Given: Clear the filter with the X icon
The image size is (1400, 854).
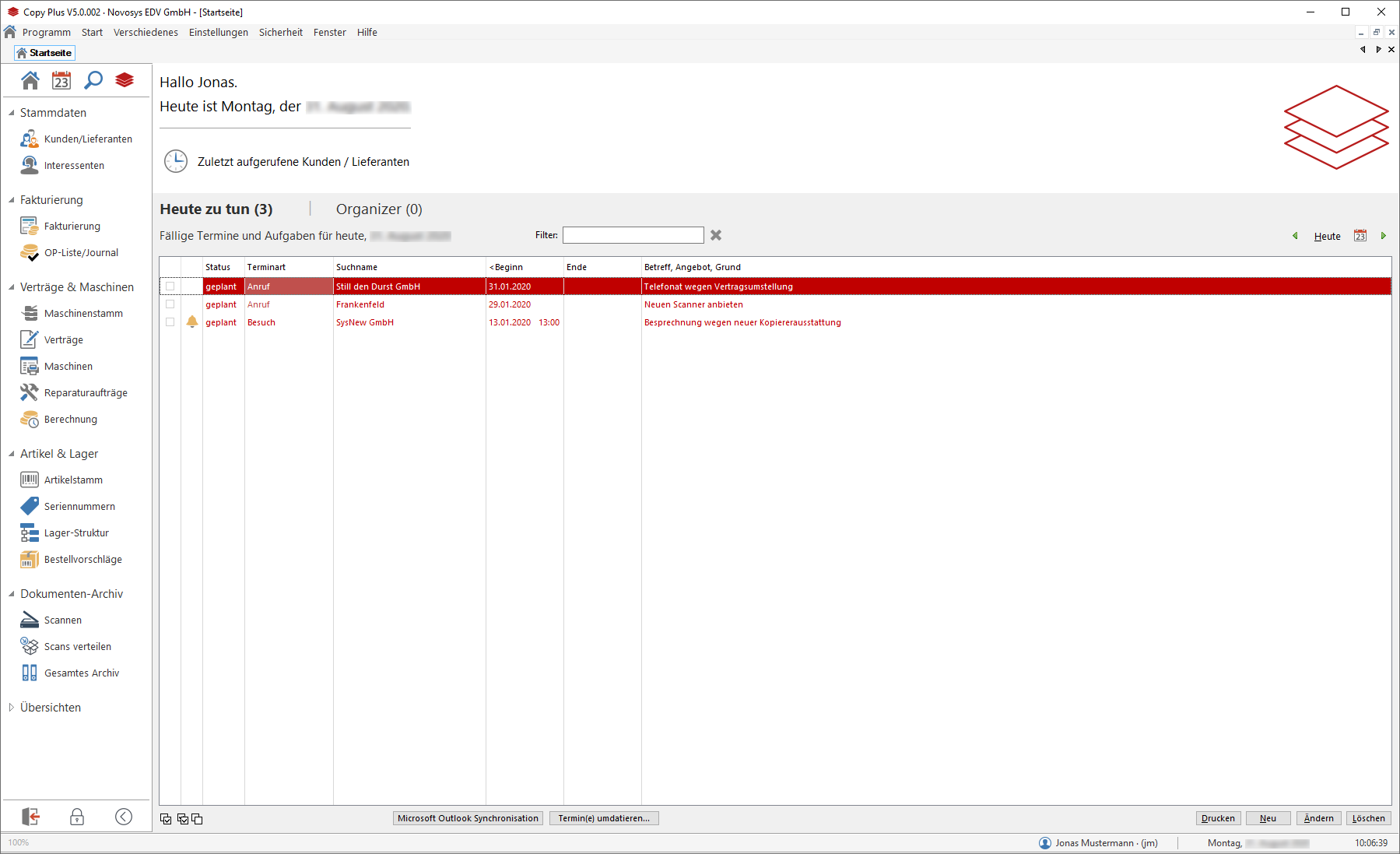Looking at the screenshot, I should [x=716, y=235].
